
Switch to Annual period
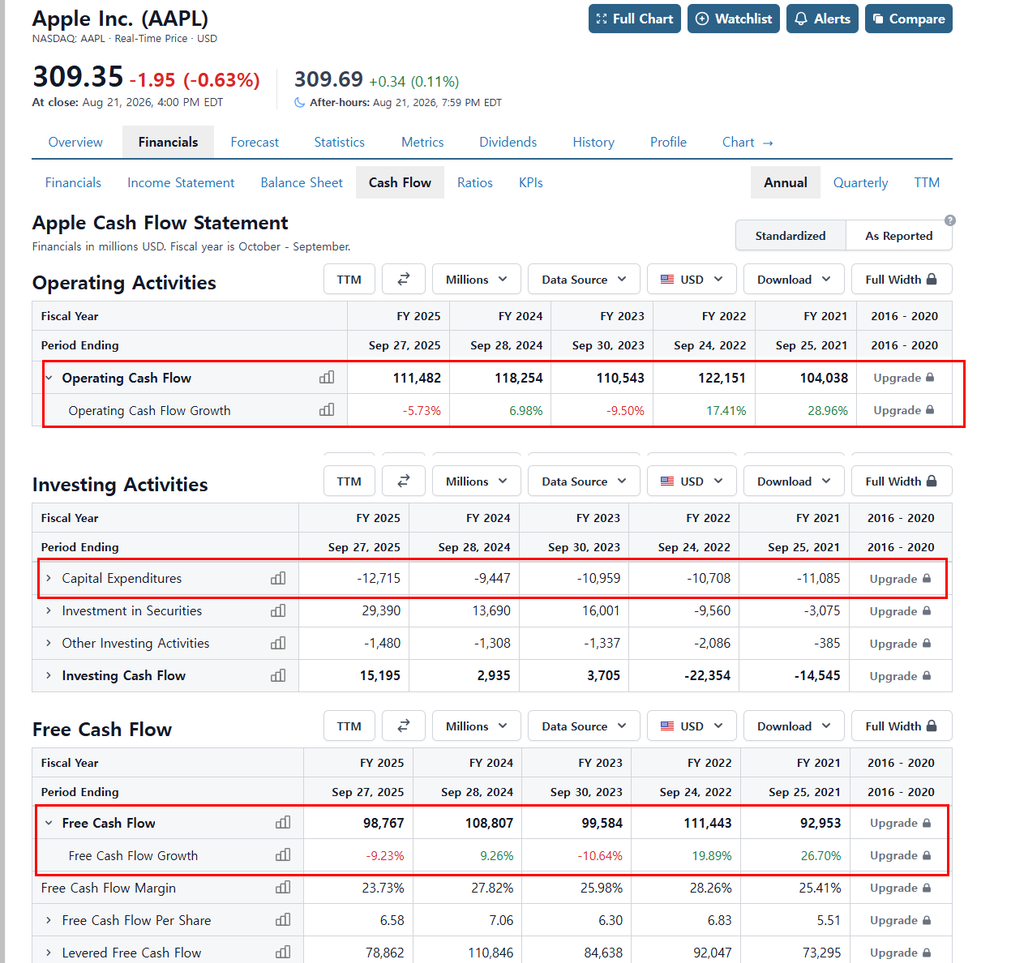tap(786, 183)
